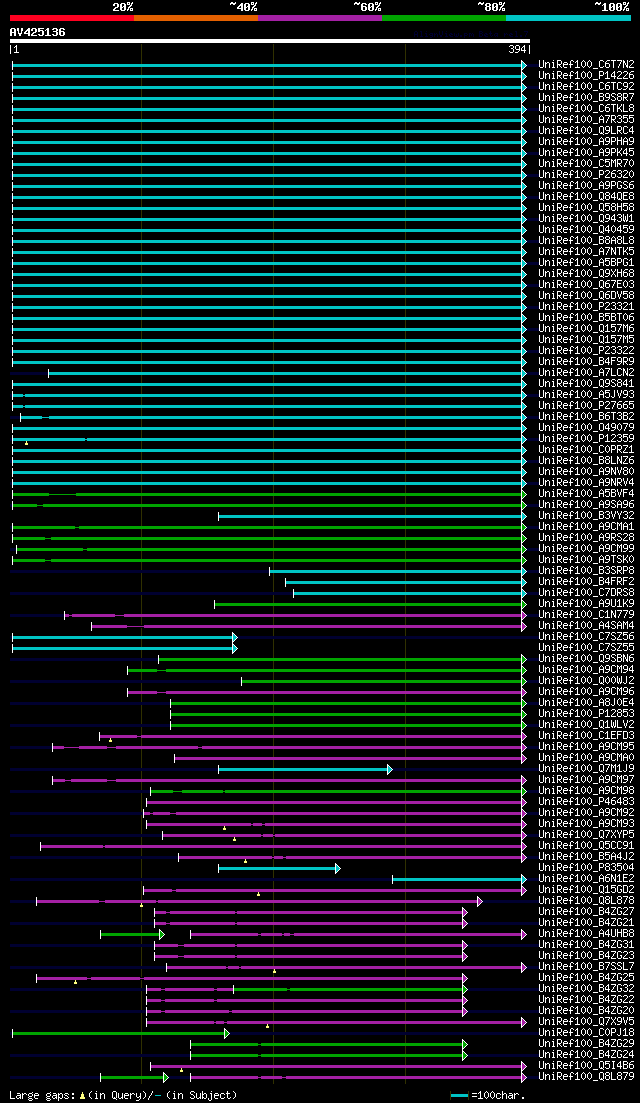Click the cyan alignment bar for UniRef100_P83504

click(279, 869)
